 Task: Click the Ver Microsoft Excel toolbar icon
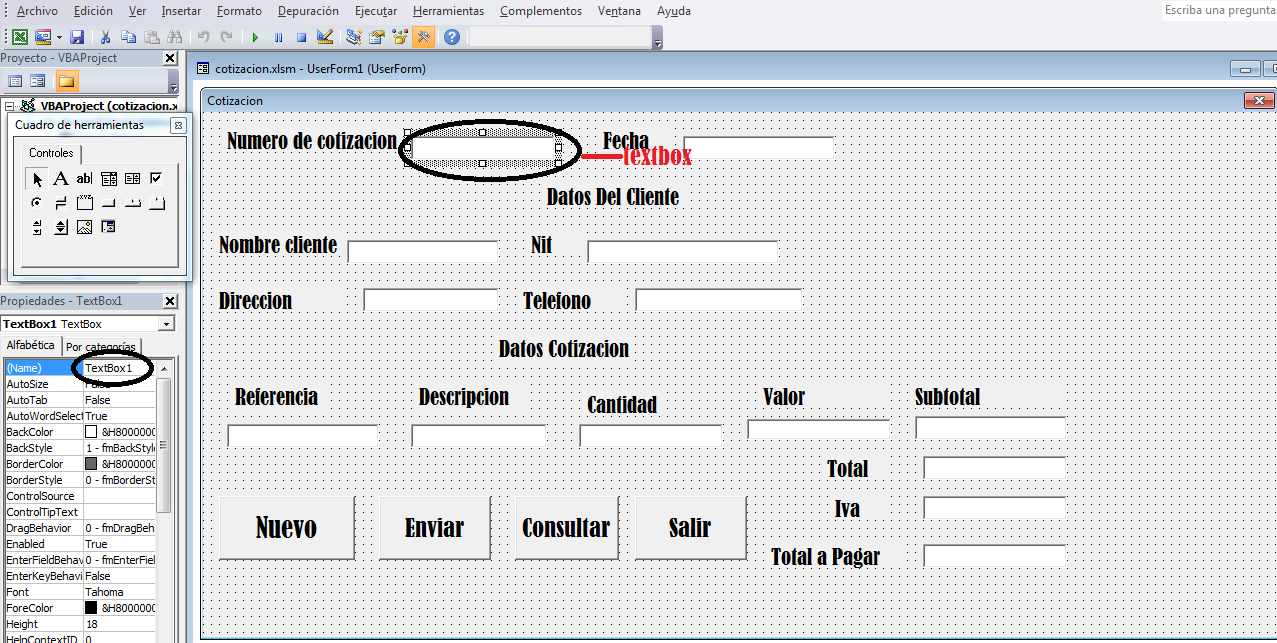click(x=18, y=37)
